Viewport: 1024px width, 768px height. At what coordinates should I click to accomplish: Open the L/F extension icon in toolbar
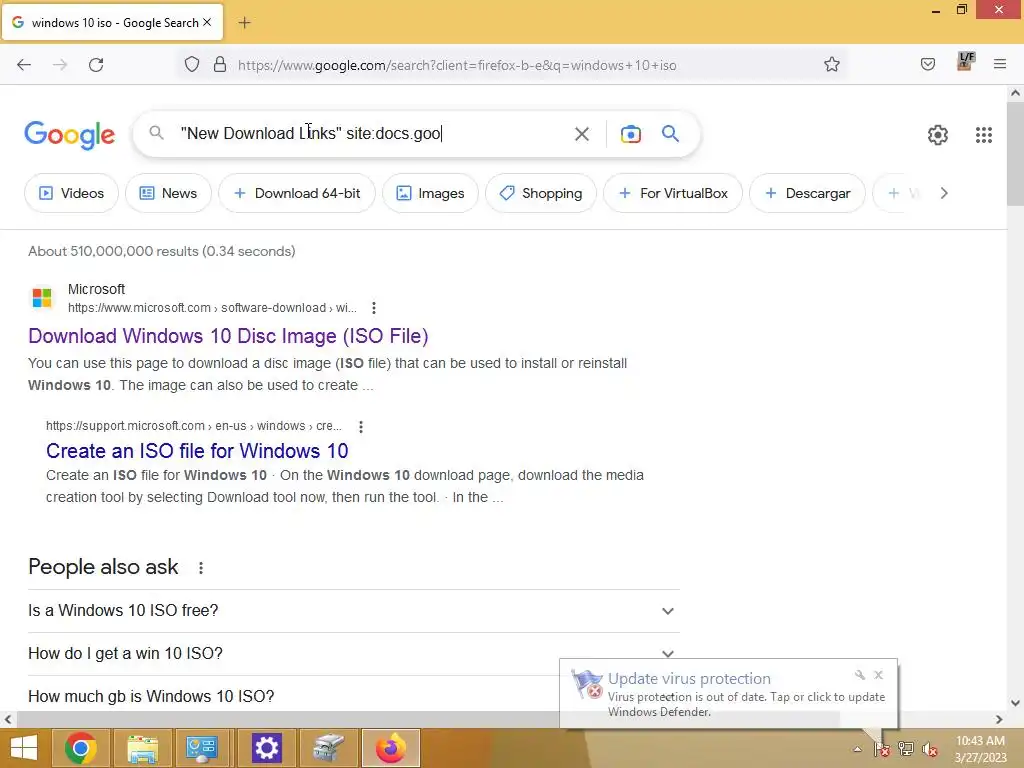(965, 62)
